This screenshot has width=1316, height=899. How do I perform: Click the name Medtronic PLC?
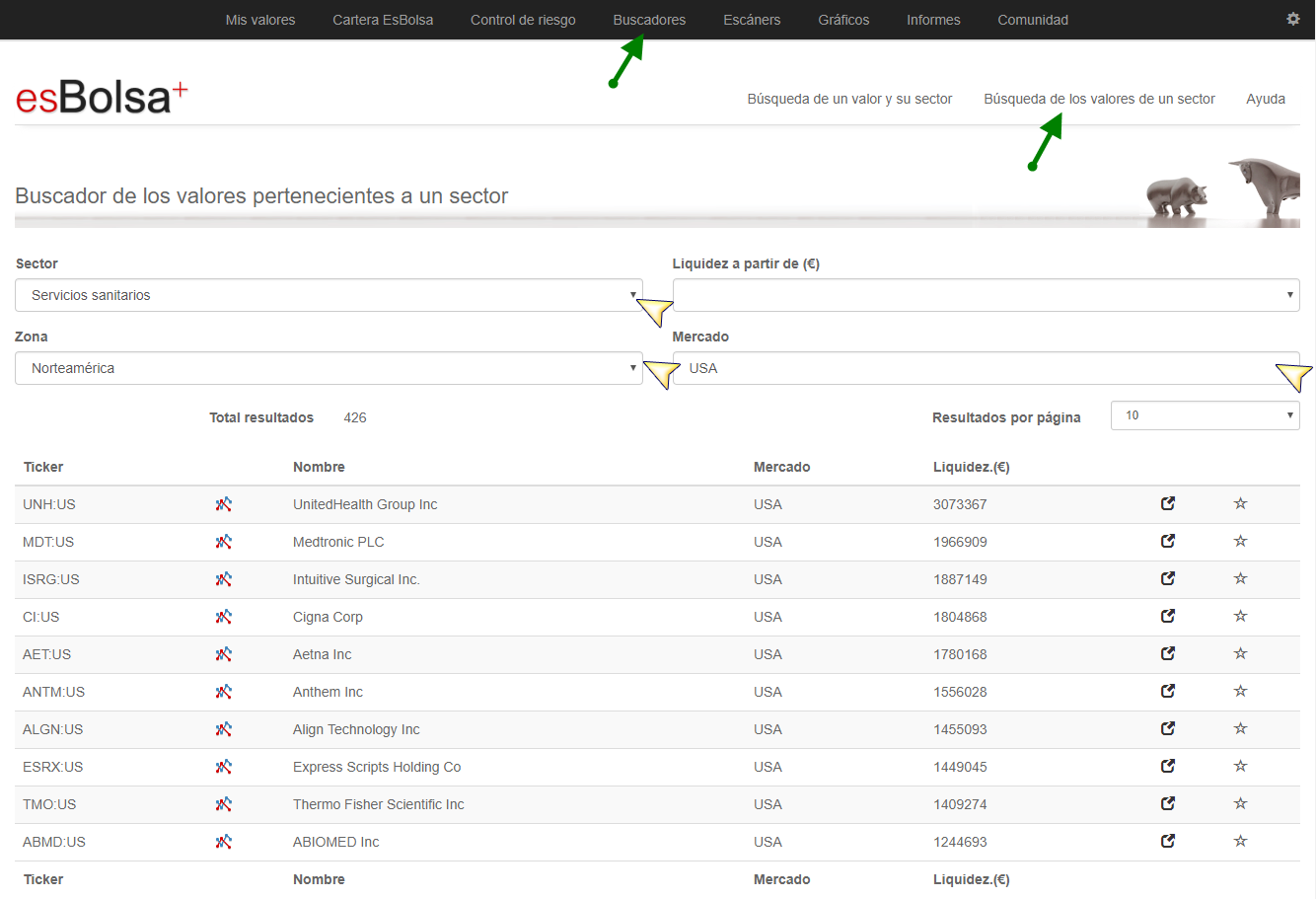[x=338, y=542]
